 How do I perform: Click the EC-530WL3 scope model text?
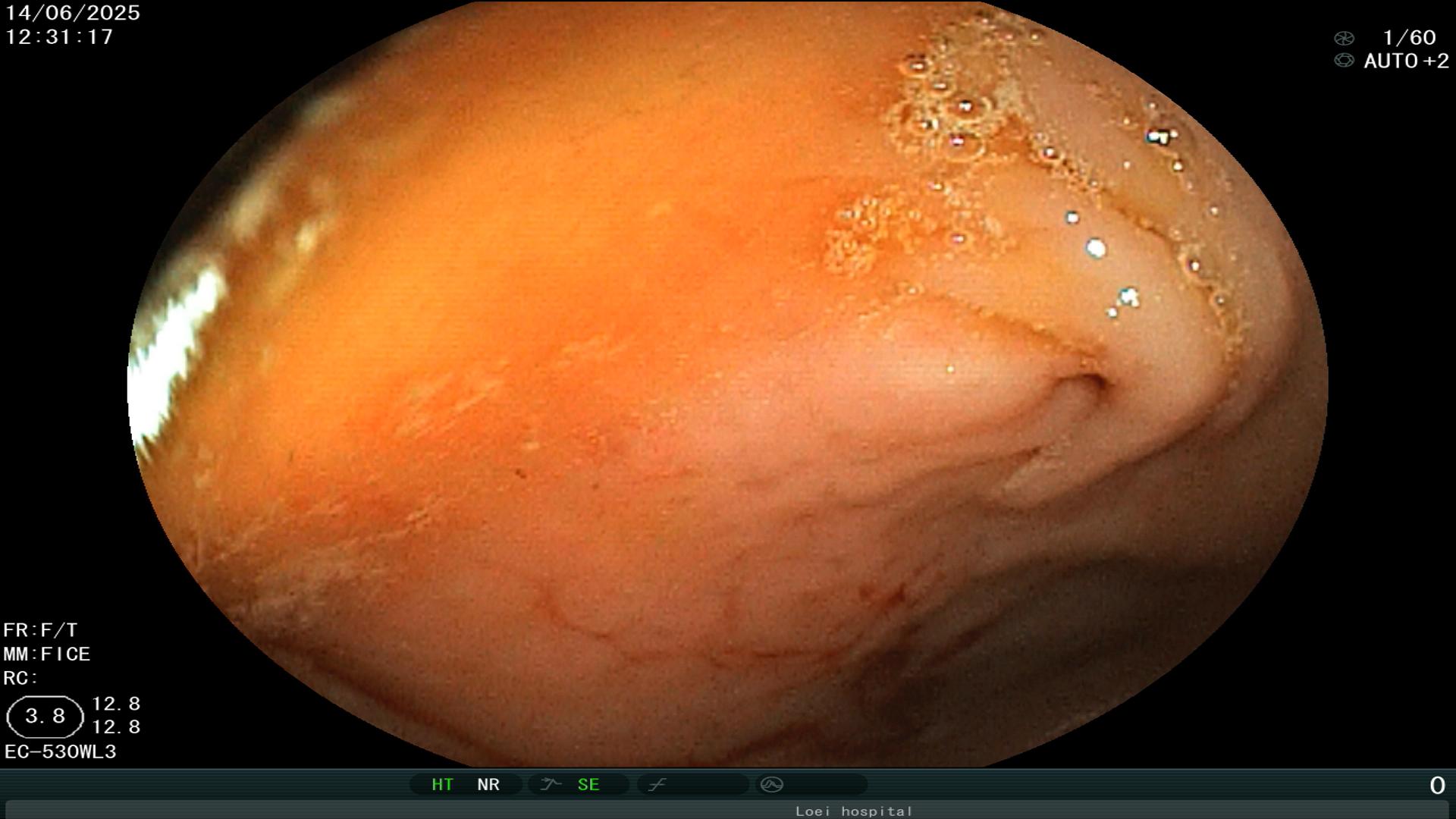[61, 752]
